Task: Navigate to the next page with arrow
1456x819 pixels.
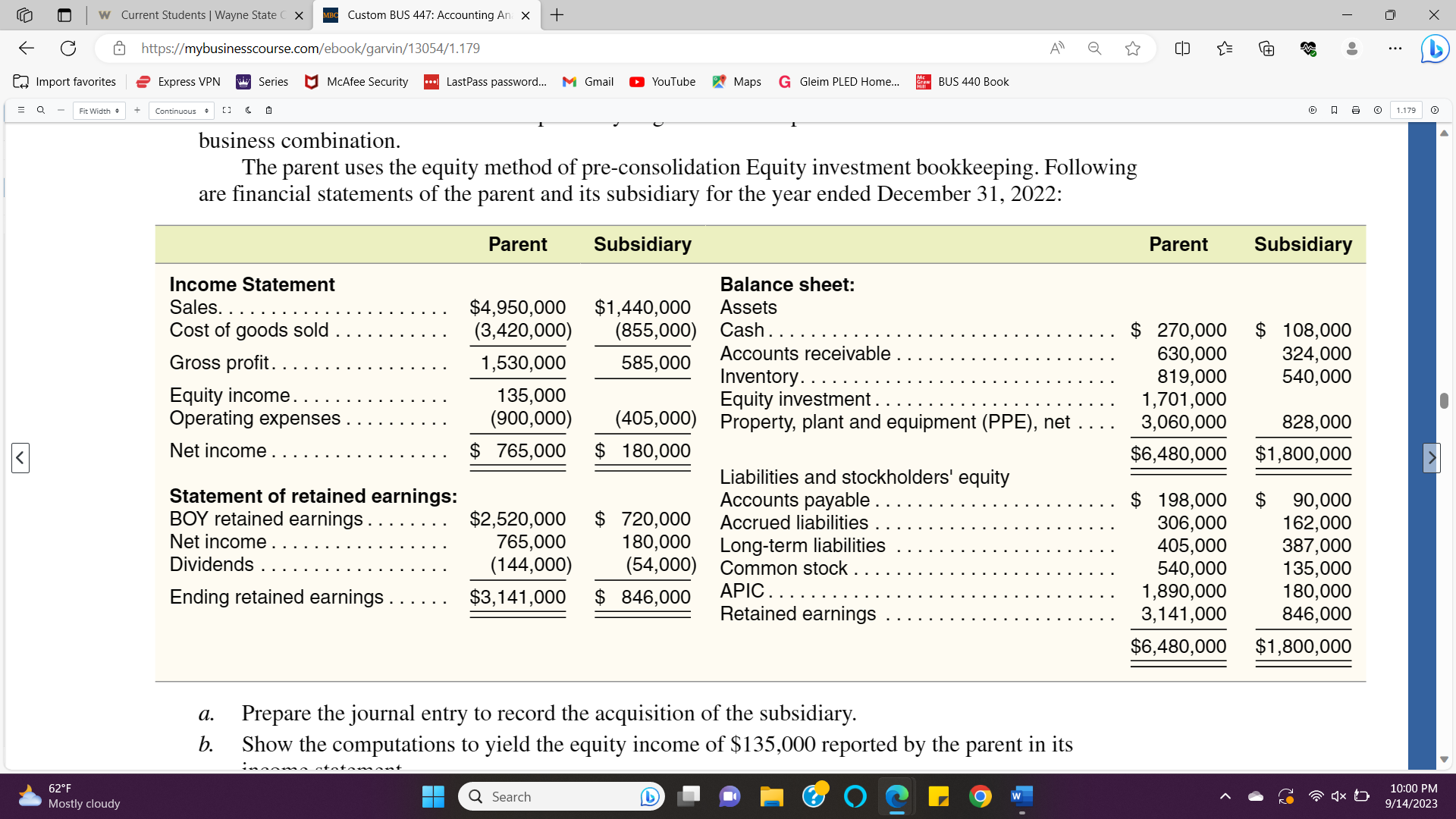Action: pyautogui.click(x=1431, y=457)
